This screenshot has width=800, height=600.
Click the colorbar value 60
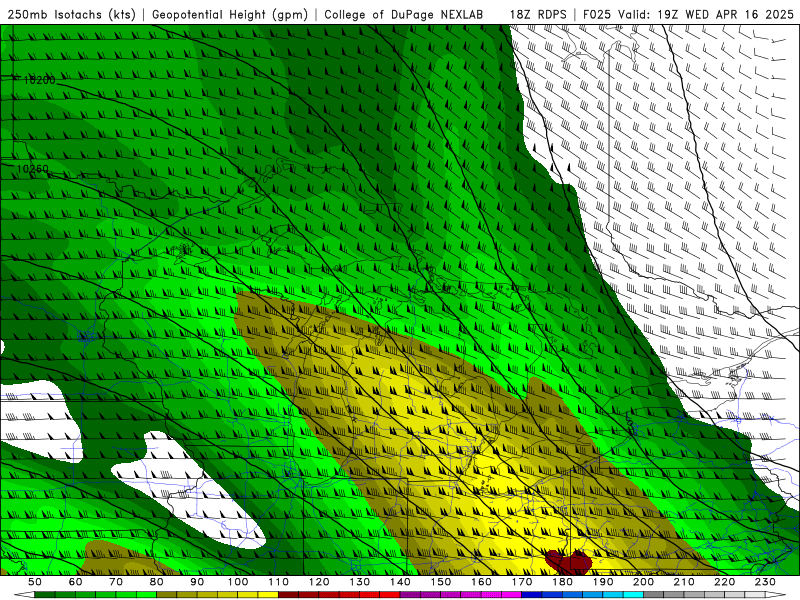point(75,582)
